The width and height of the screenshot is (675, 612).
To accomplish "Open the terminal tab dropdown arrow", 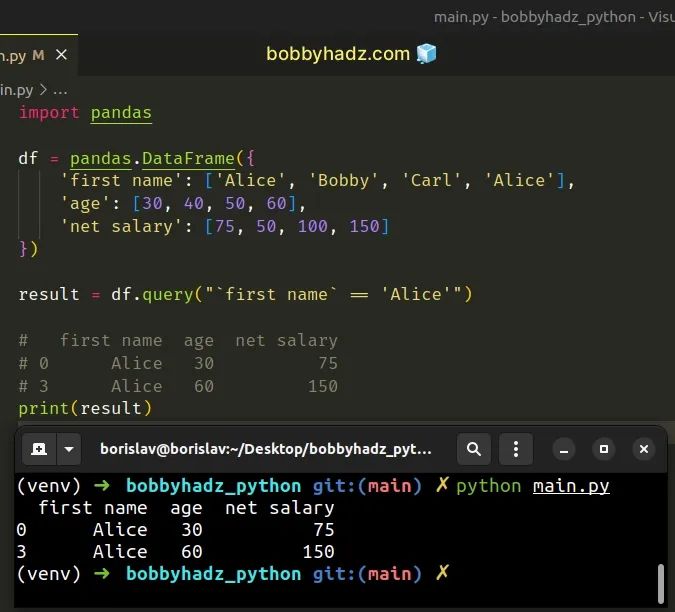I will click(x=69, y=449).
